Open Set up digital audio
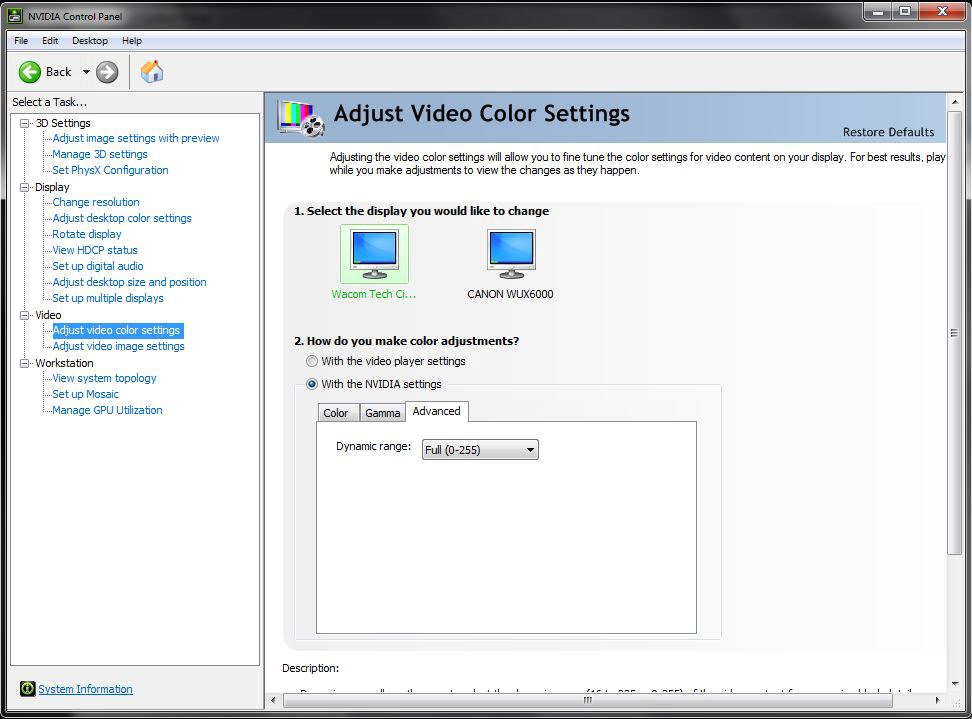 (98, 266)
